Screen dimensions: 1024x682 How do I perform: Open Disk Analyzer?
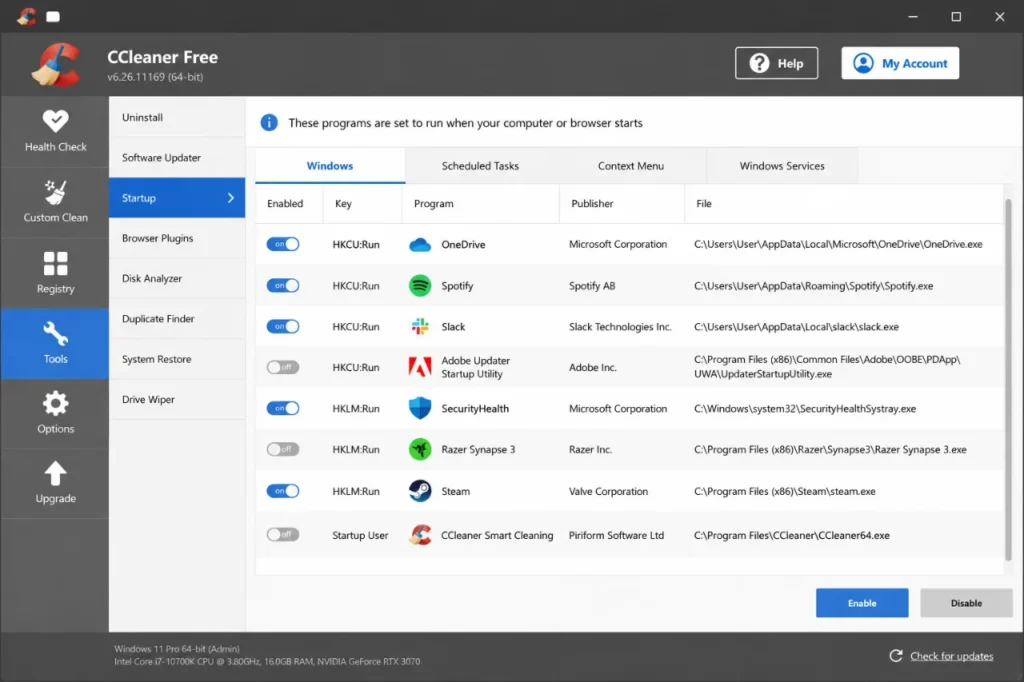pos(177,279)
